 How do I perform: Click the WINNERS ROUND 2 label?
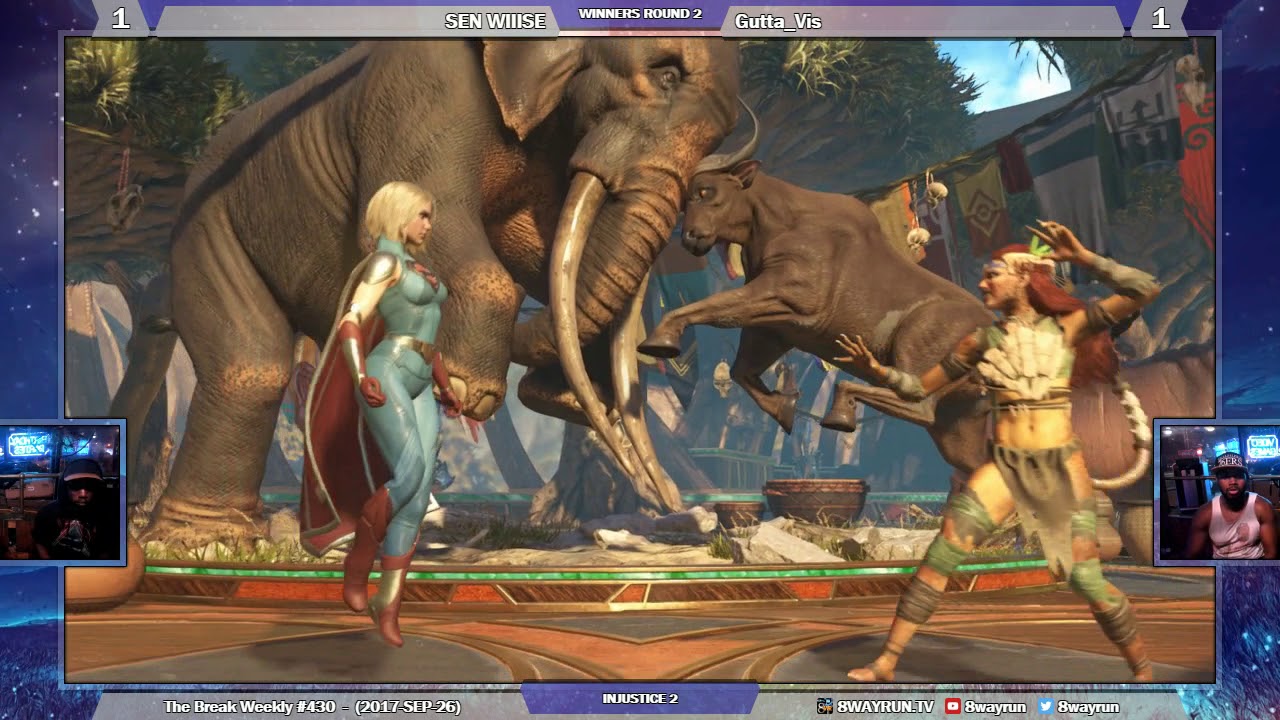click(640, 14)
